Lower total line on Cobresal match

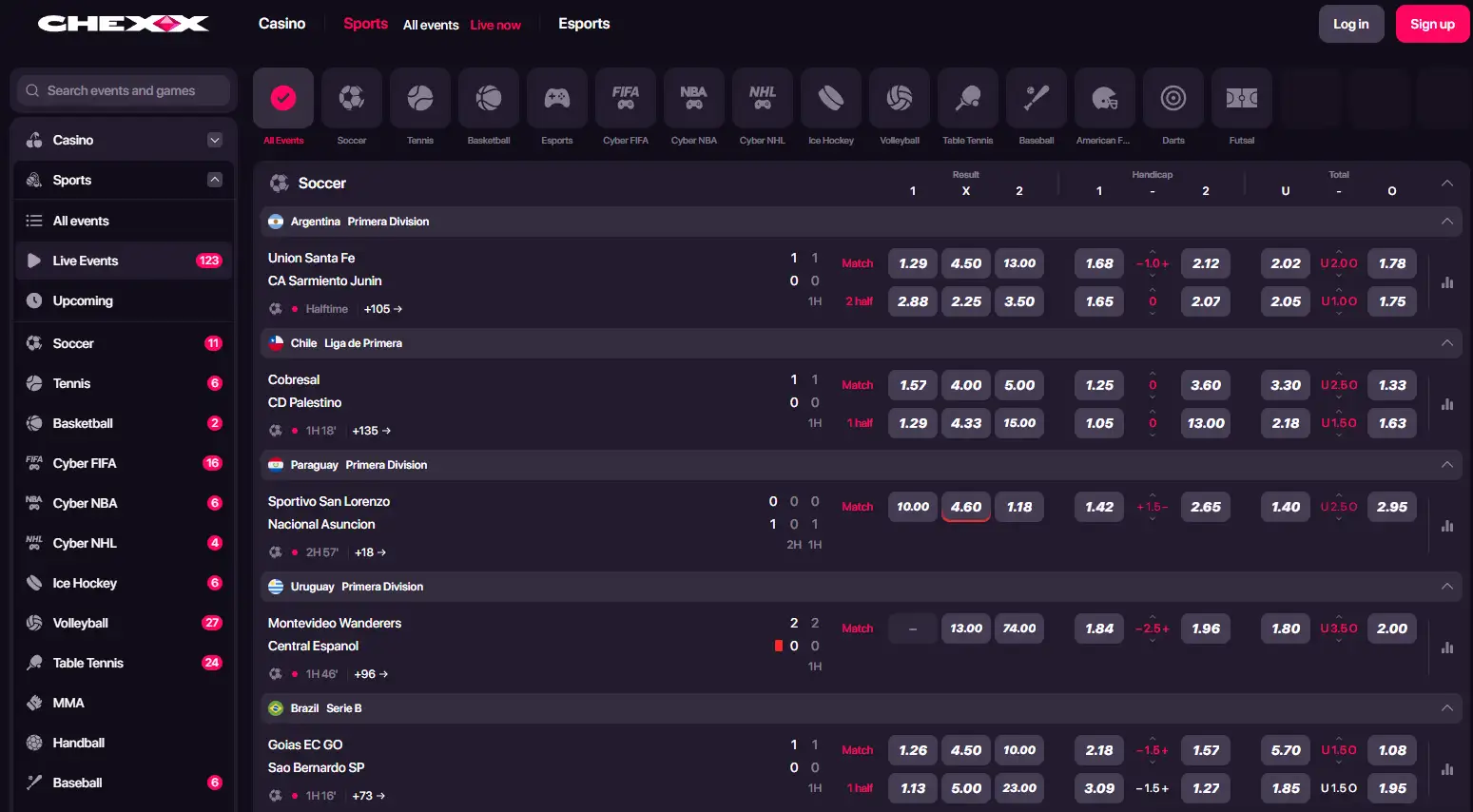[x=1339, y=396]
